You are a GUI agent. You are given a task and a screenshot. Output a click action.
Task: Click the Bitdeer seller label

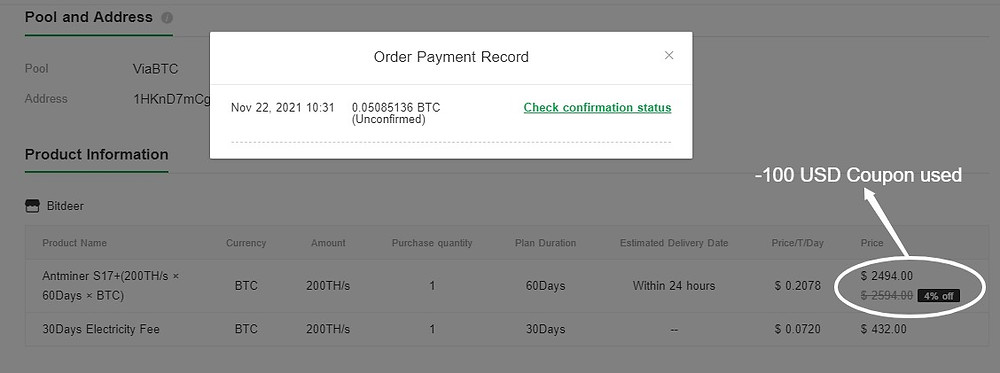[x=65, y=207]
